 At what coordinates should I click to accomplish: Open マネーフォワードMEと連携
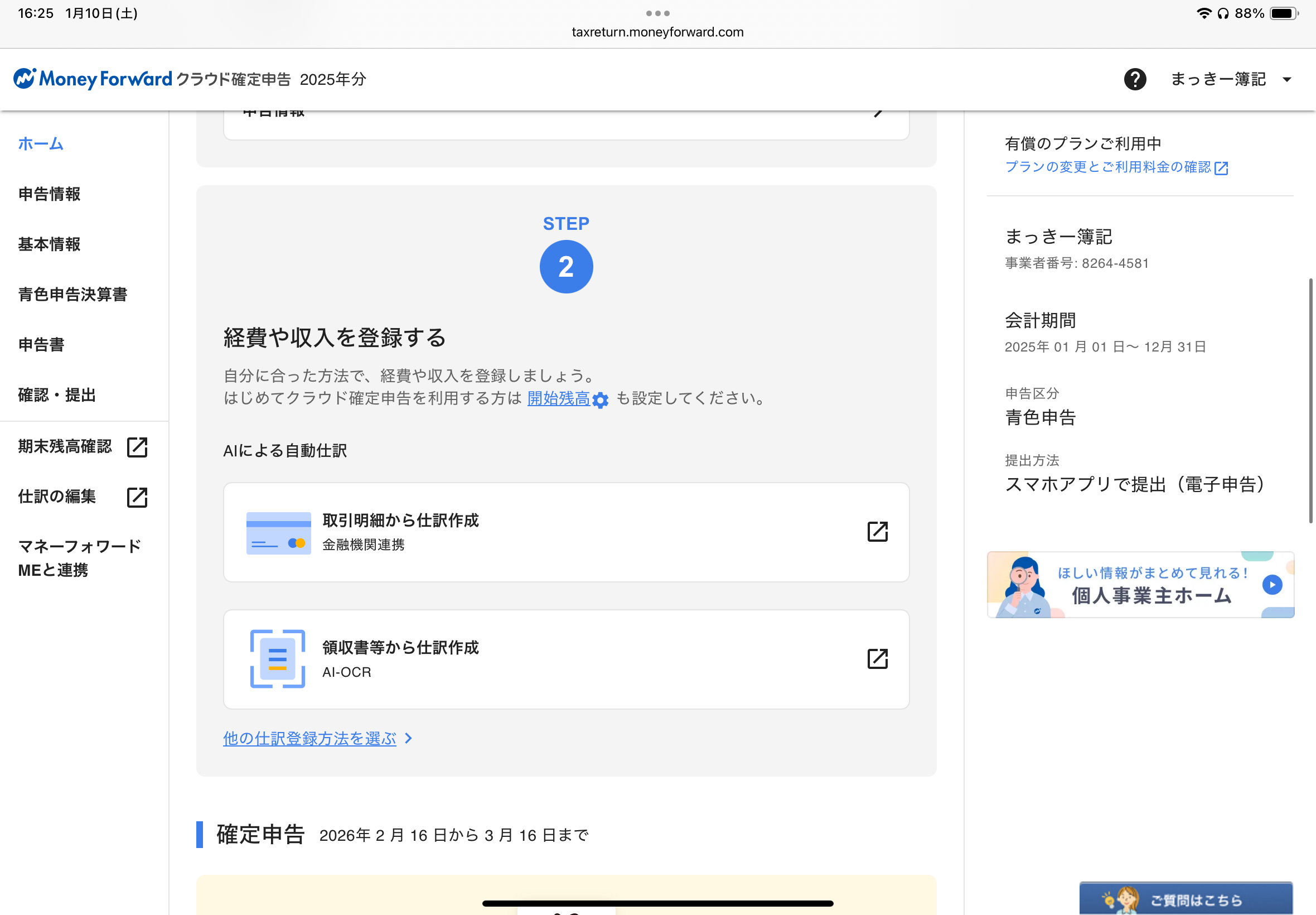80,558
